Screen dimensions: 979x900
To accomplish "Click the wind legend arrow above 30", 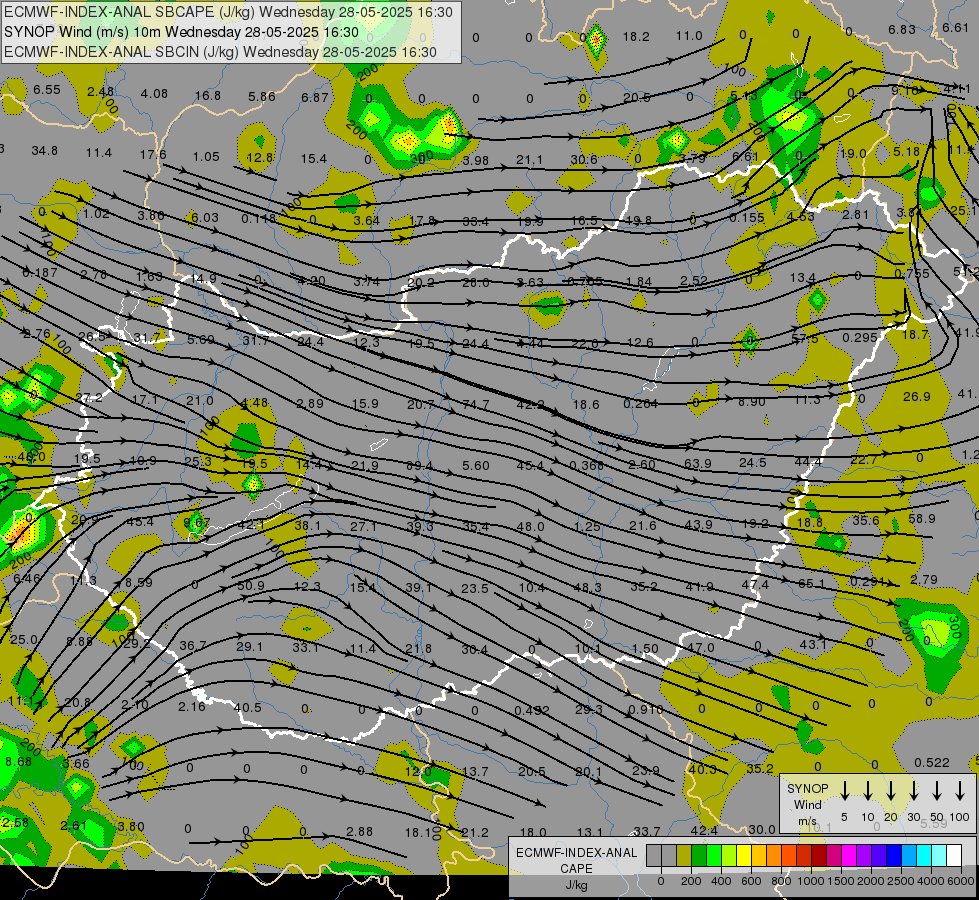I will point(914,791).
